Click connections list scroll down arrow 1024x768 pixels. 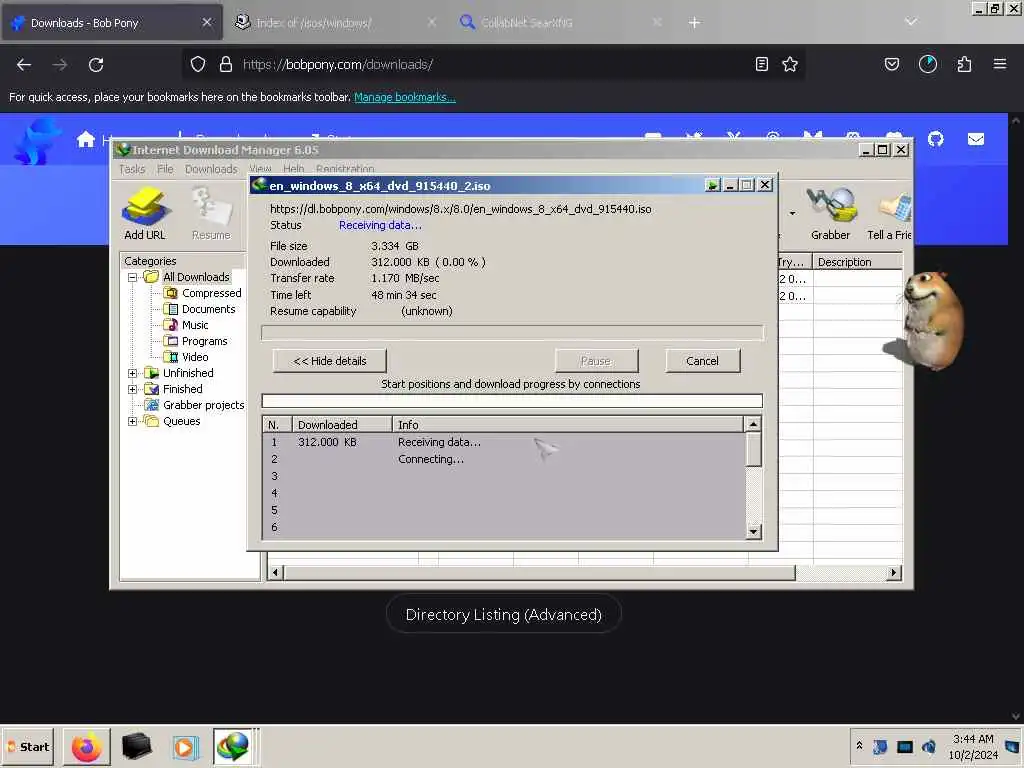753,532
